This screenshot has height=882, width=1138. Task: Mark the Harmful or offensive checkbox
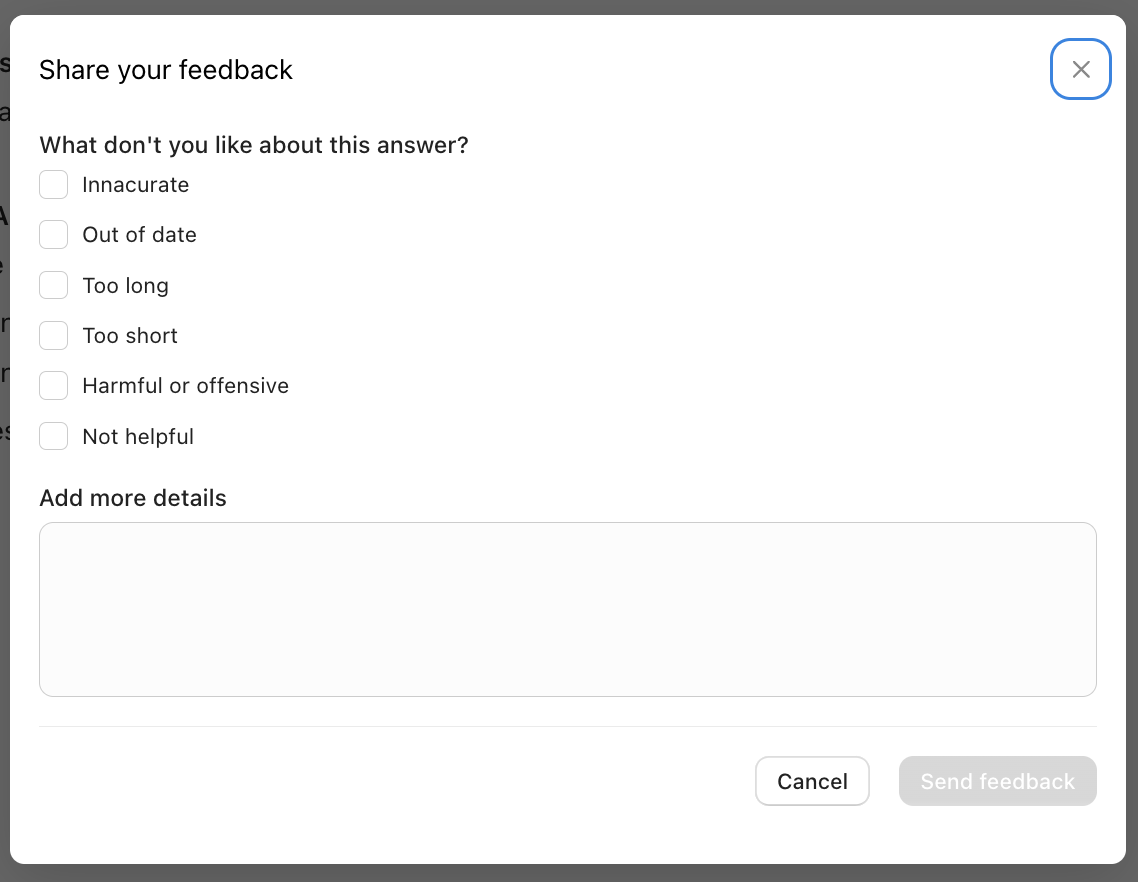pyautogui.click(x=54, y=386)
